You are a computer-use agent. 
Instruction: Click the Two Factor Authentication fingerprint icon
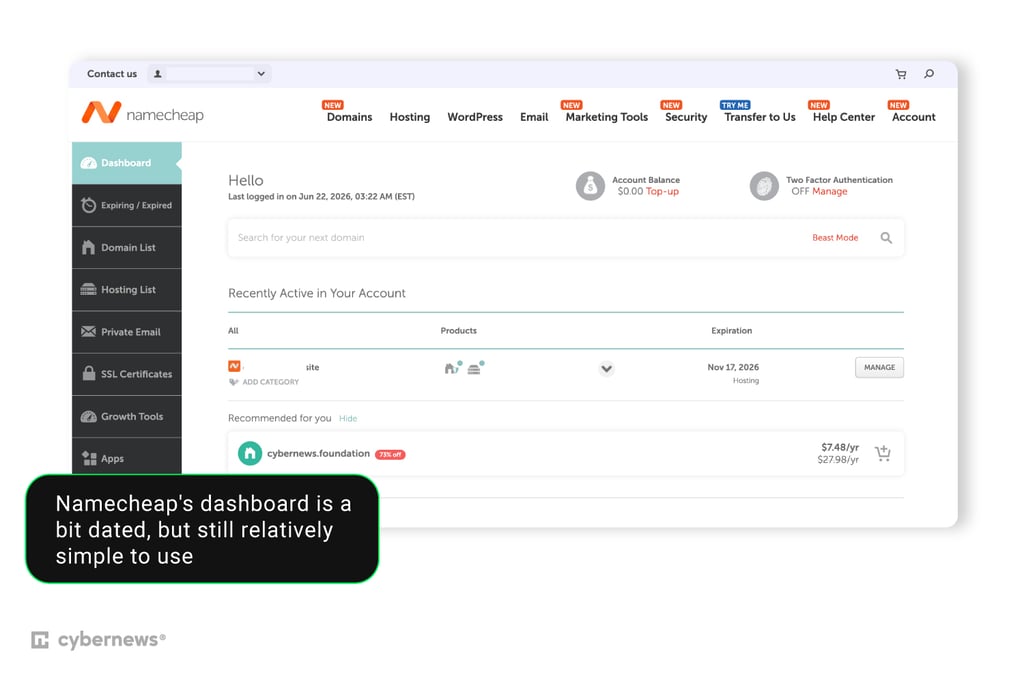click(x=763, y=186)
